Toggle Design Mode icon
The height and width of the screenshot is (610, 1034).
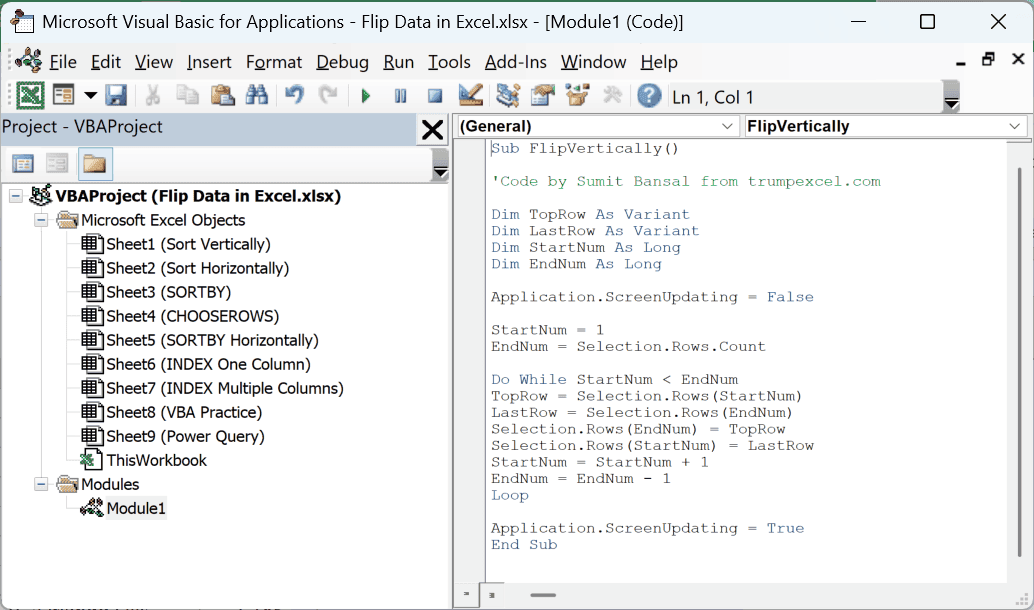coord(471,96)
